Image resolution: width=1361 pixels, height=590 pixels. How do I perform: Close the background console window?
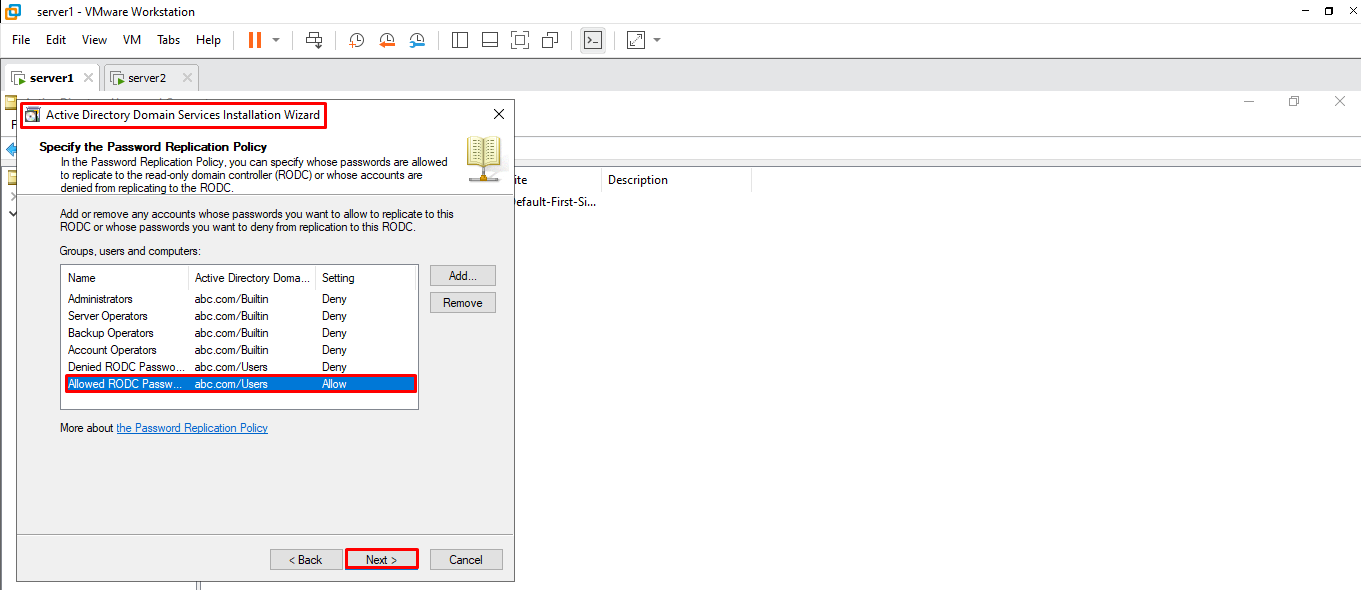pyautogui.click(x=1340, y=101)
